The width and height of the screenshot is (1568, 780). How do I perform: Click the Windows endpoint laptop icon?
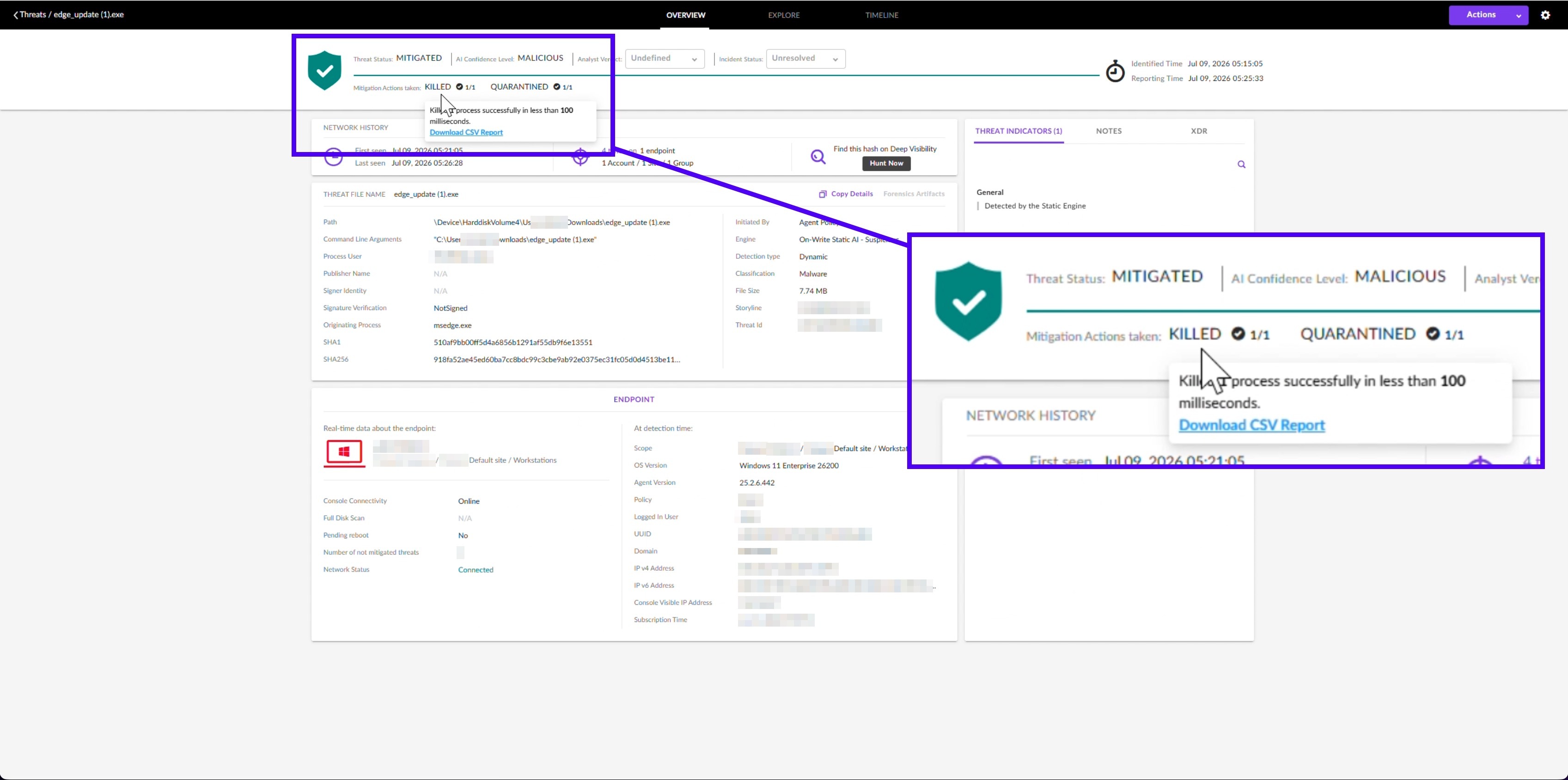click(344, 453)
